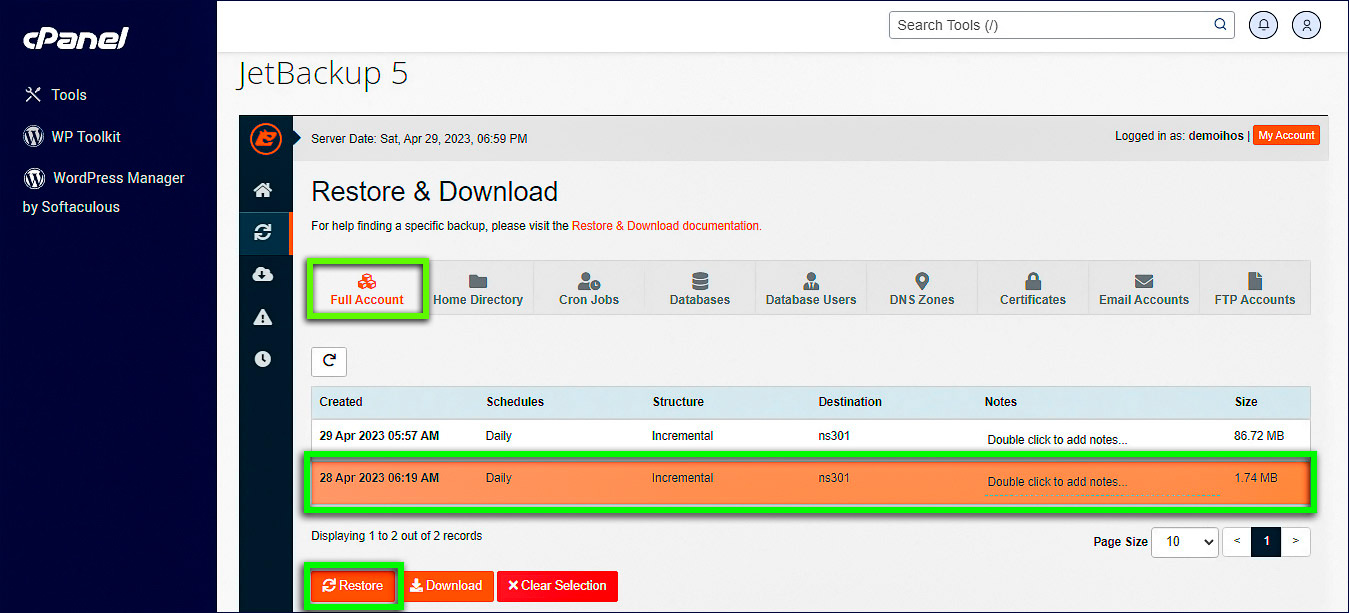Image resolution: width=1349 pixels, height=613 pixels.
Task: Click the refresh backups list button
Action: click(x=329, y=361)
